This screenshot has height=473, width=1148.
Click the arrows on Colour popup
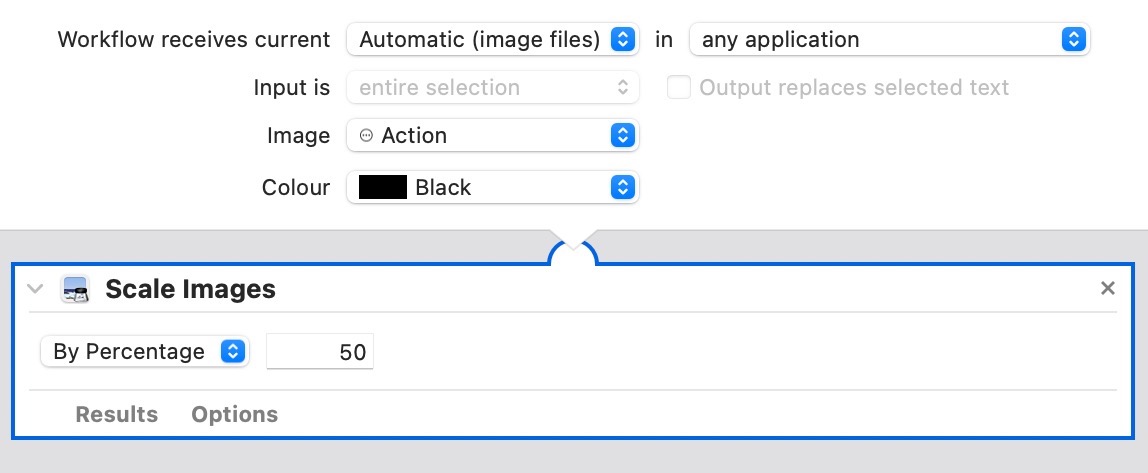[x=622, y=188]
